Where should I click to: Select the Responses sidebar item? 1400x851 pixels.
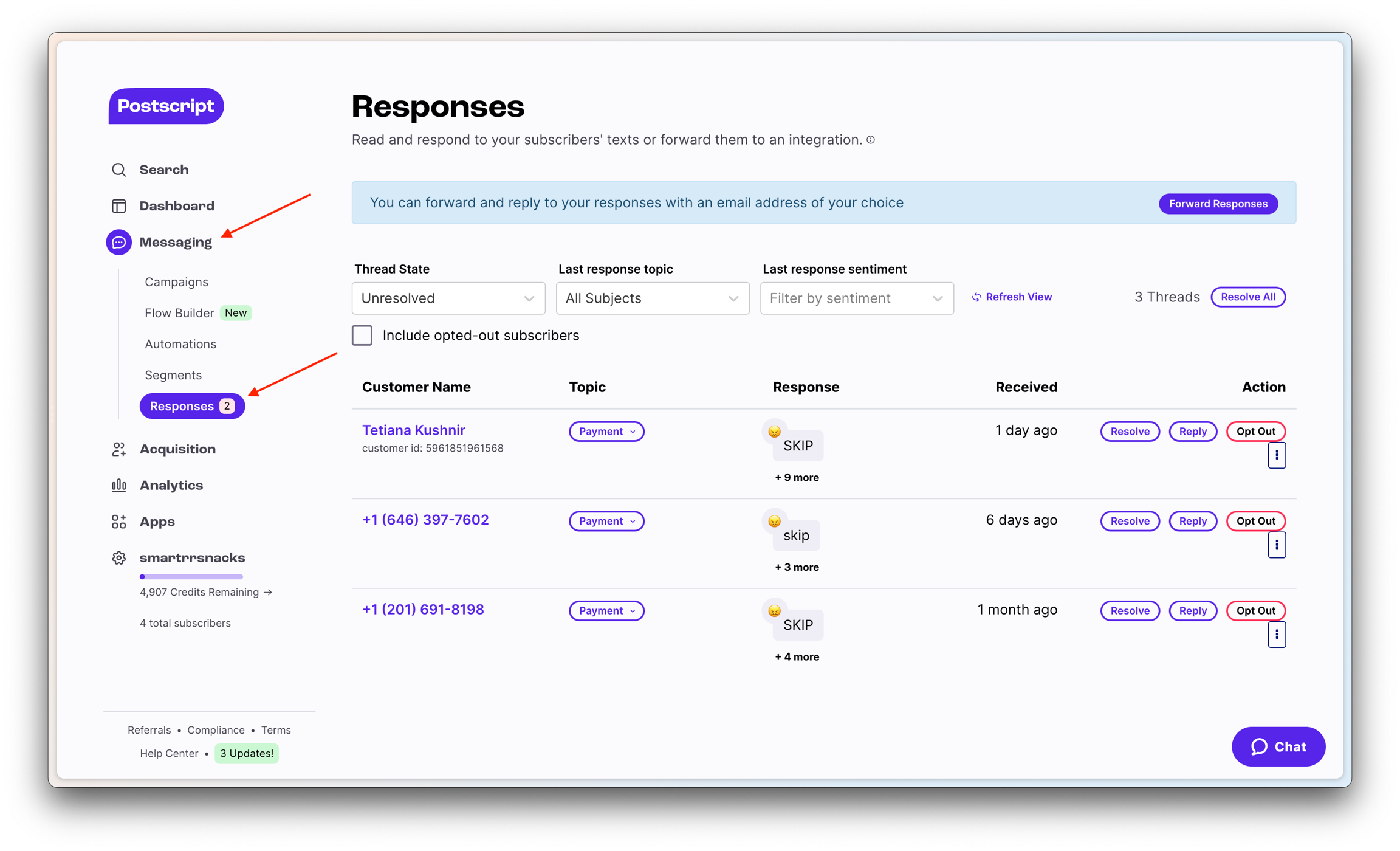(x=192, y=406)
